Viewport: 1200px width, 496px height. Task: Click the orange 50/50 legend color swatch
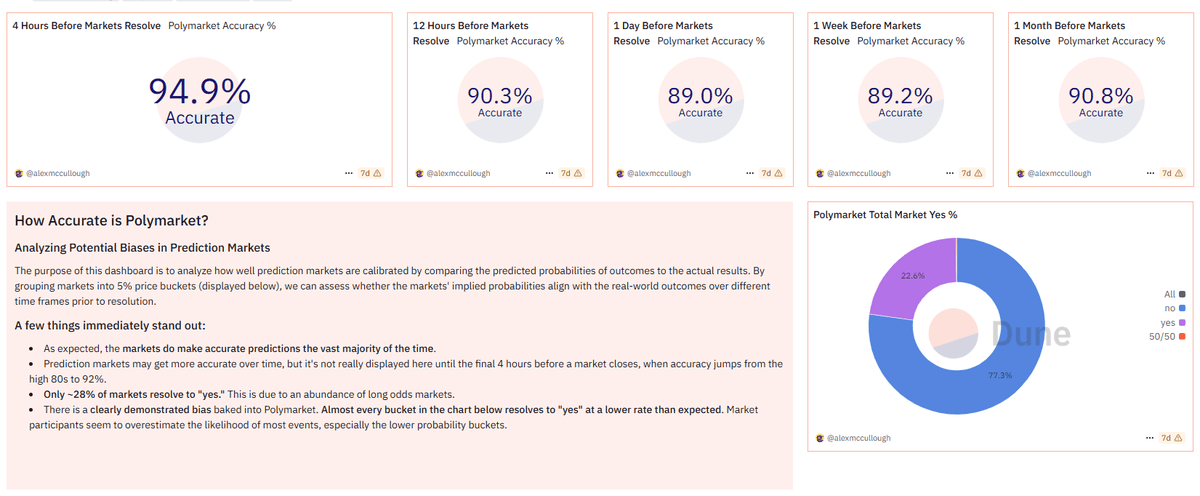point(1183,336)
